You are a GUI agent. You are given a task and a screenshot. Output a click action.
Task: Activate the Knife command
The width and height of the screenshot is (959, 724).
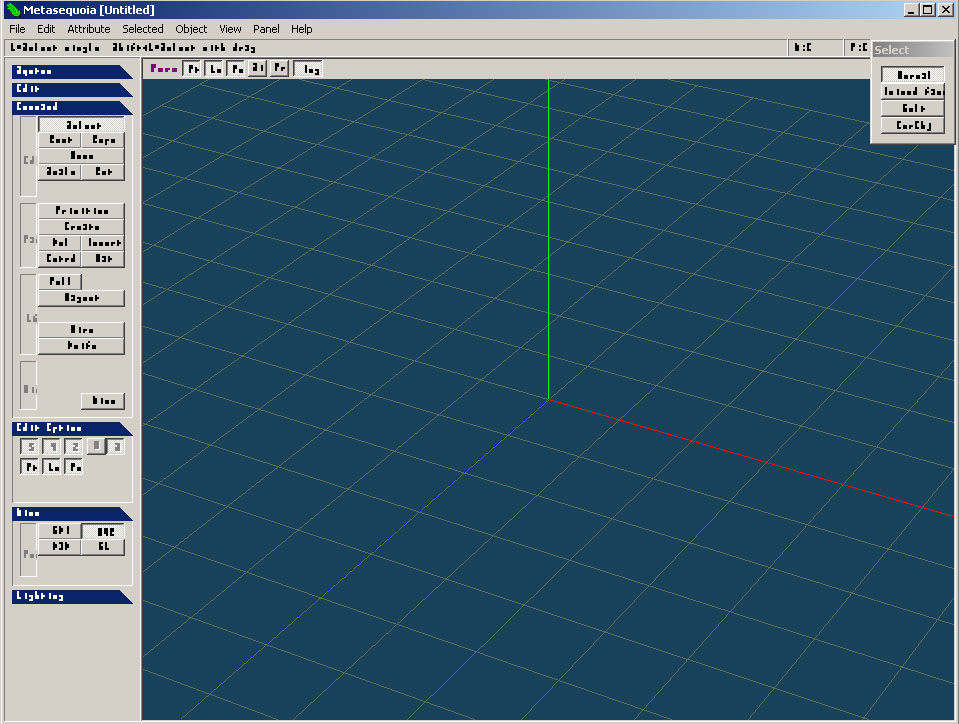point(81,345)
